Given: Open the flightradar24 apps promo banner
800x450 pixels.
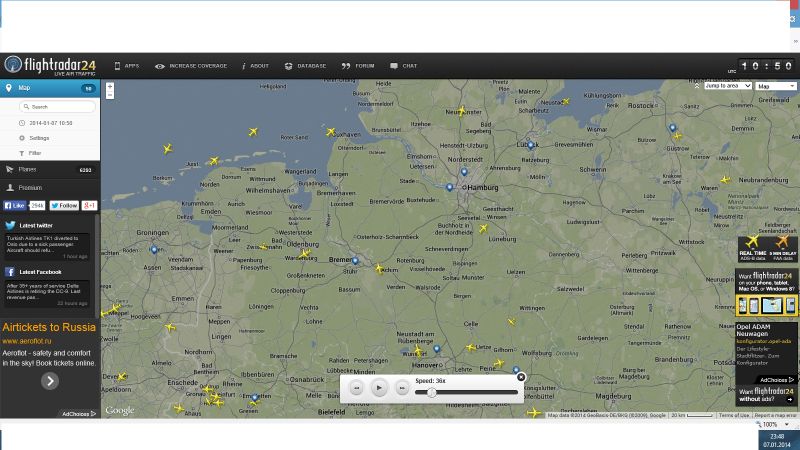Looking at the screenshot, I should pyautogui.click(x=766, y=293).
